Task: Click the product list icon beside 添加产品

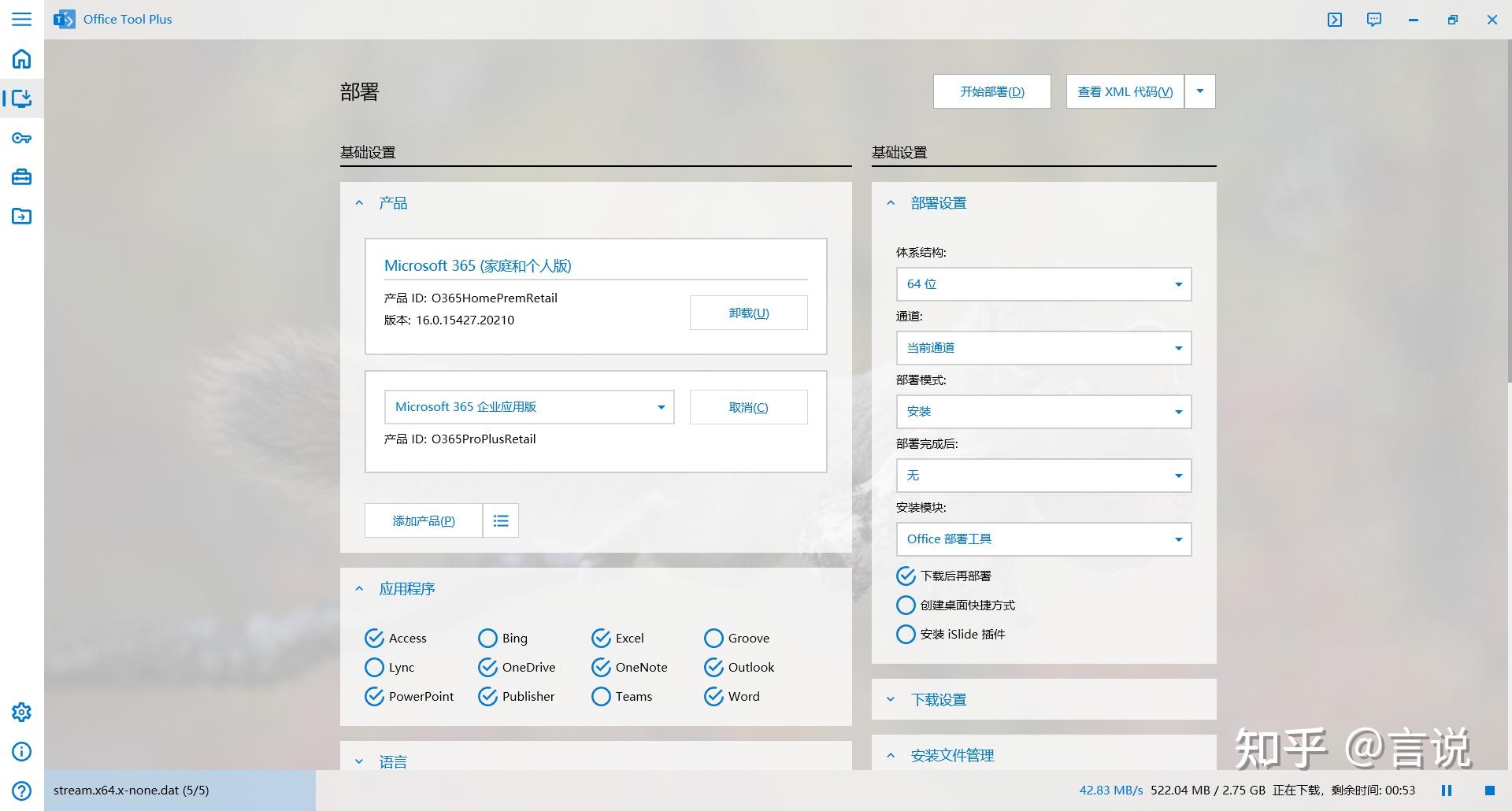Action: tap(501, 520)
